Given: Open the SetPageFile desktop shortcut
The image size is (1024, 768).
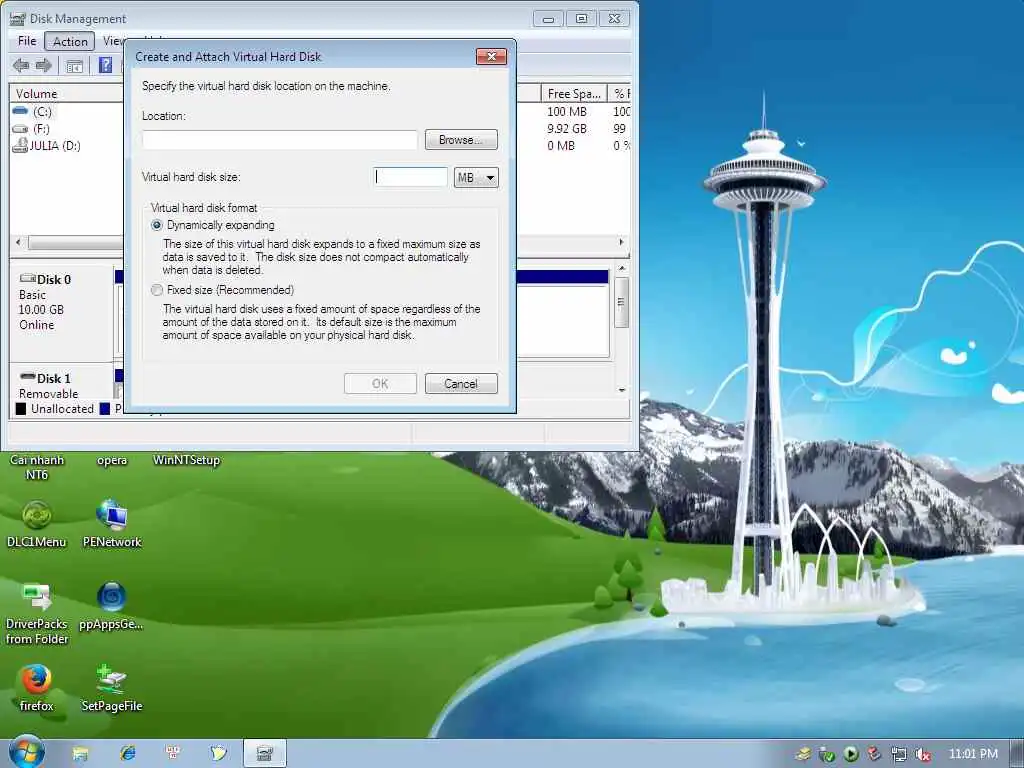Looking at the screenshot, I should click(x=112, y=688).
